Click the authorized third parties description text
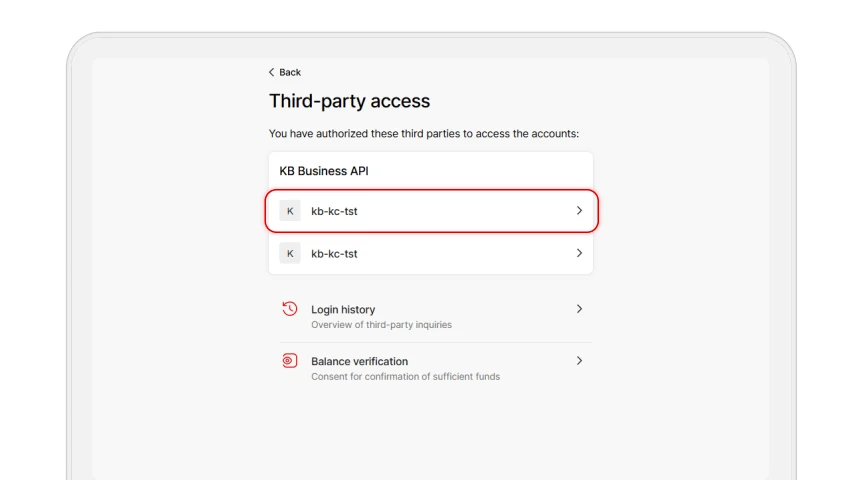 click(x=424, y=133)
